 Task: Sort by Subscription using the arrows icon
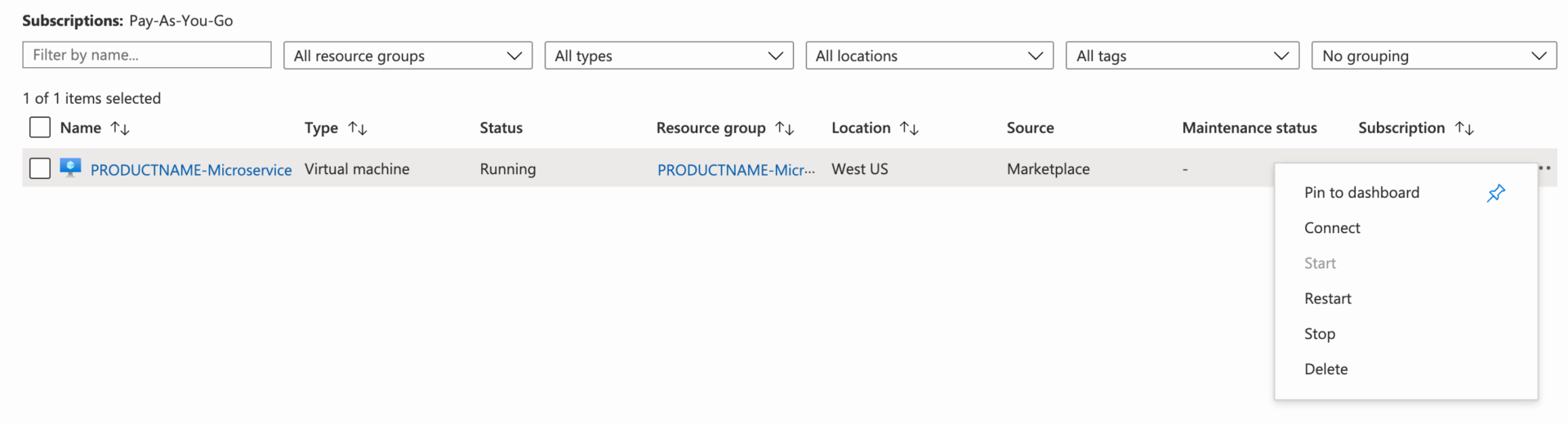coord(1464,128)
